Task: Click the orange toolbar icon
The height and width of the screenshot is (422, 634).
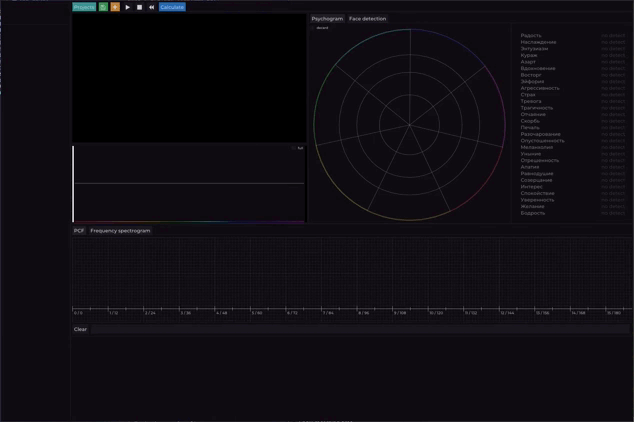Action: 115,7
